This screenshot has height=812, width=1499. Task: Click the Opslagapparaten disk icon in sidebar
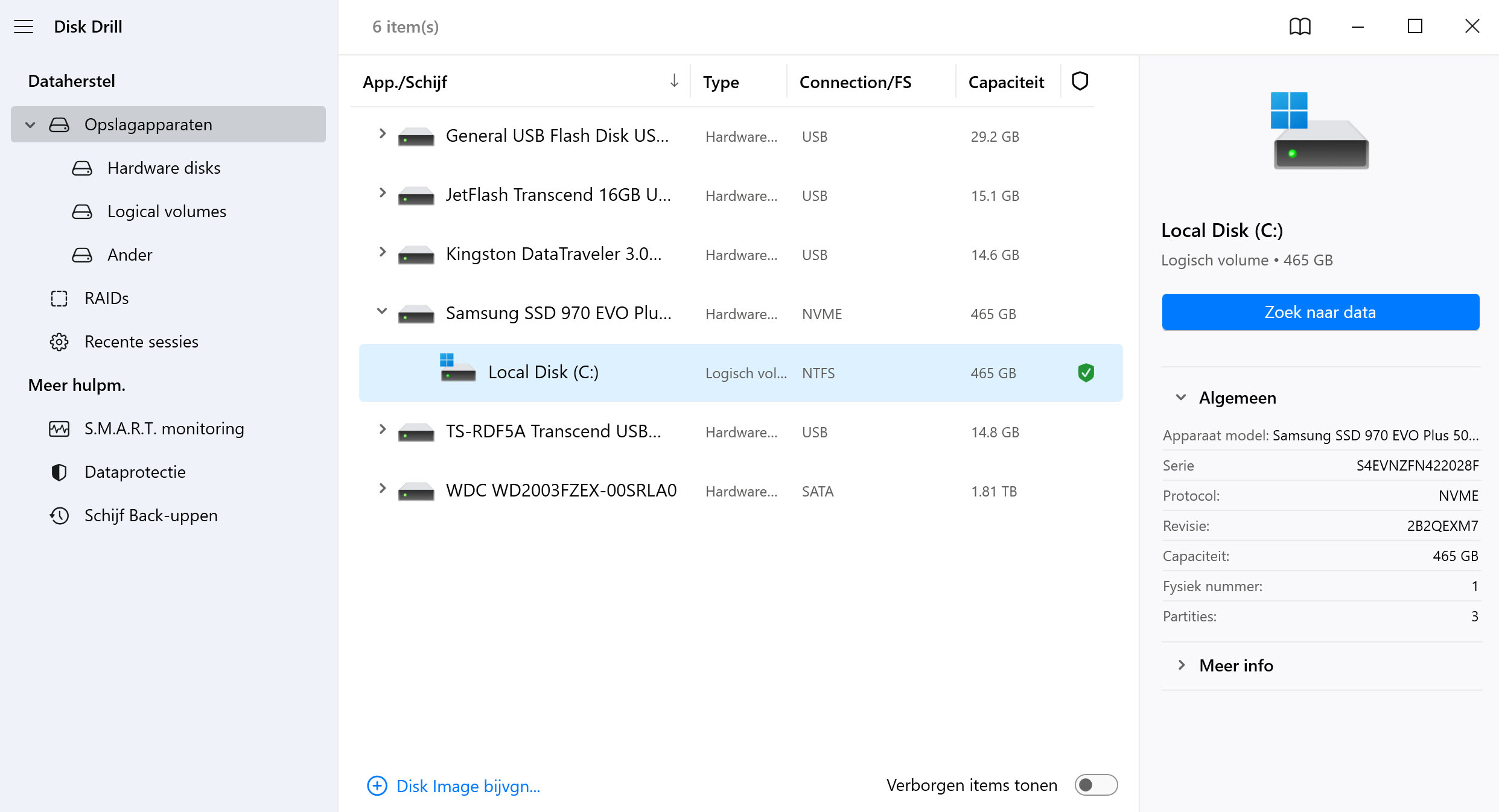(59, 124)
